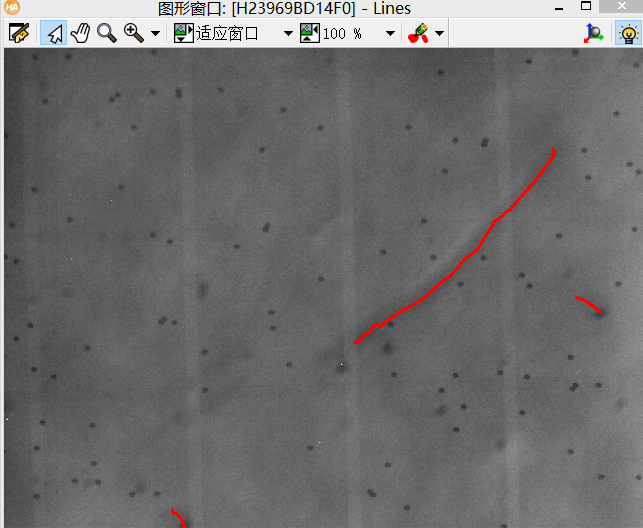Open the zoom-in tool dropdown arrow

tap(155, 33)
